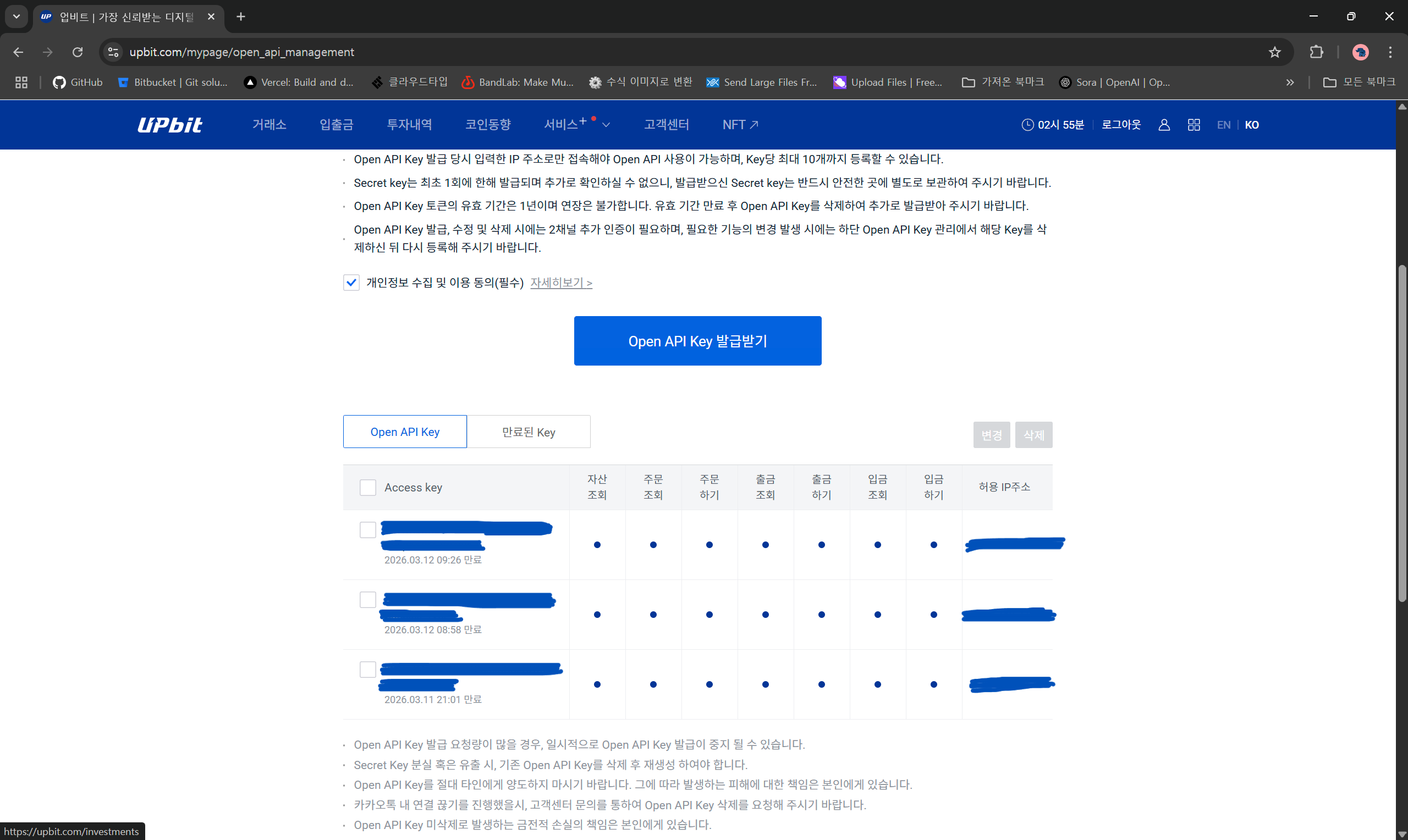Open Sora OpenAI bookmark
This screenshot has height=840, width=1408.
(x=1115, y=82)
